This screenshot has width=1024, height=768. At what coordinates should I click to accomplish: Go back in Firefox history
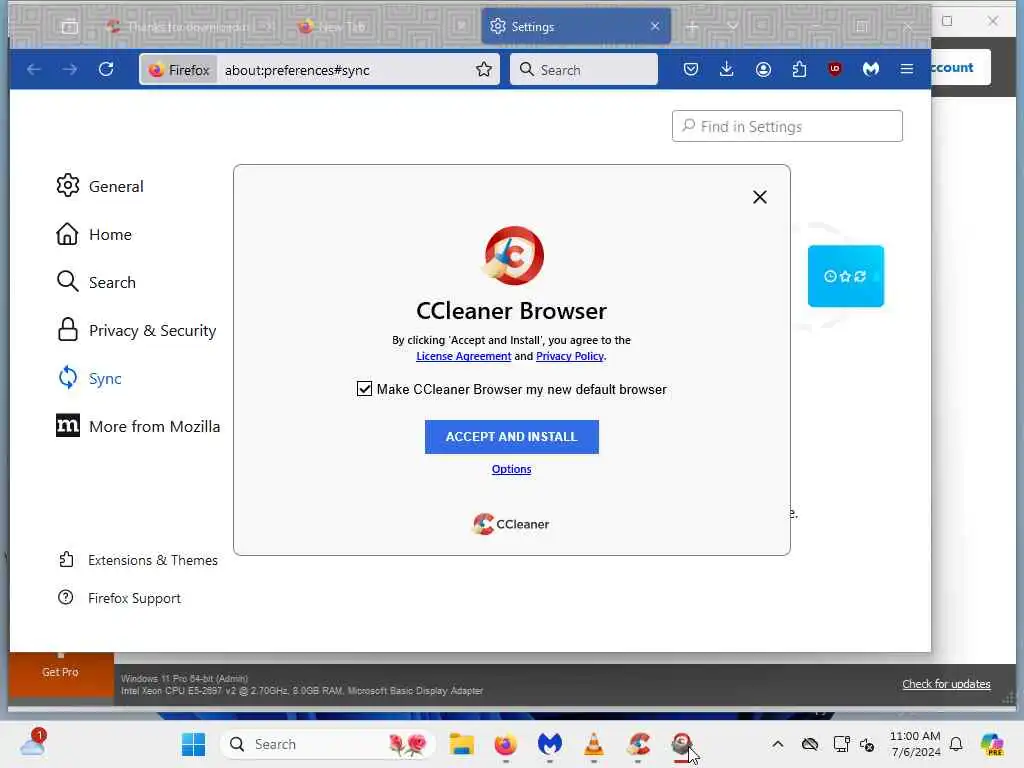34,69
